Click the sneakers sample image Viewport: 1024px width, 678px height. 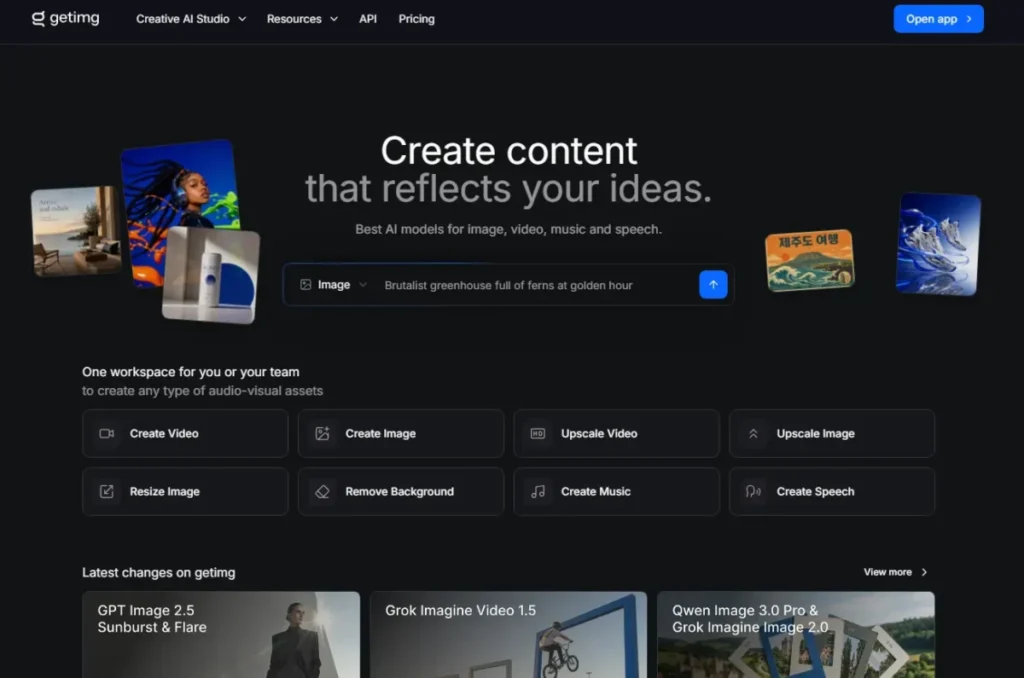click(x=938, y=244)
